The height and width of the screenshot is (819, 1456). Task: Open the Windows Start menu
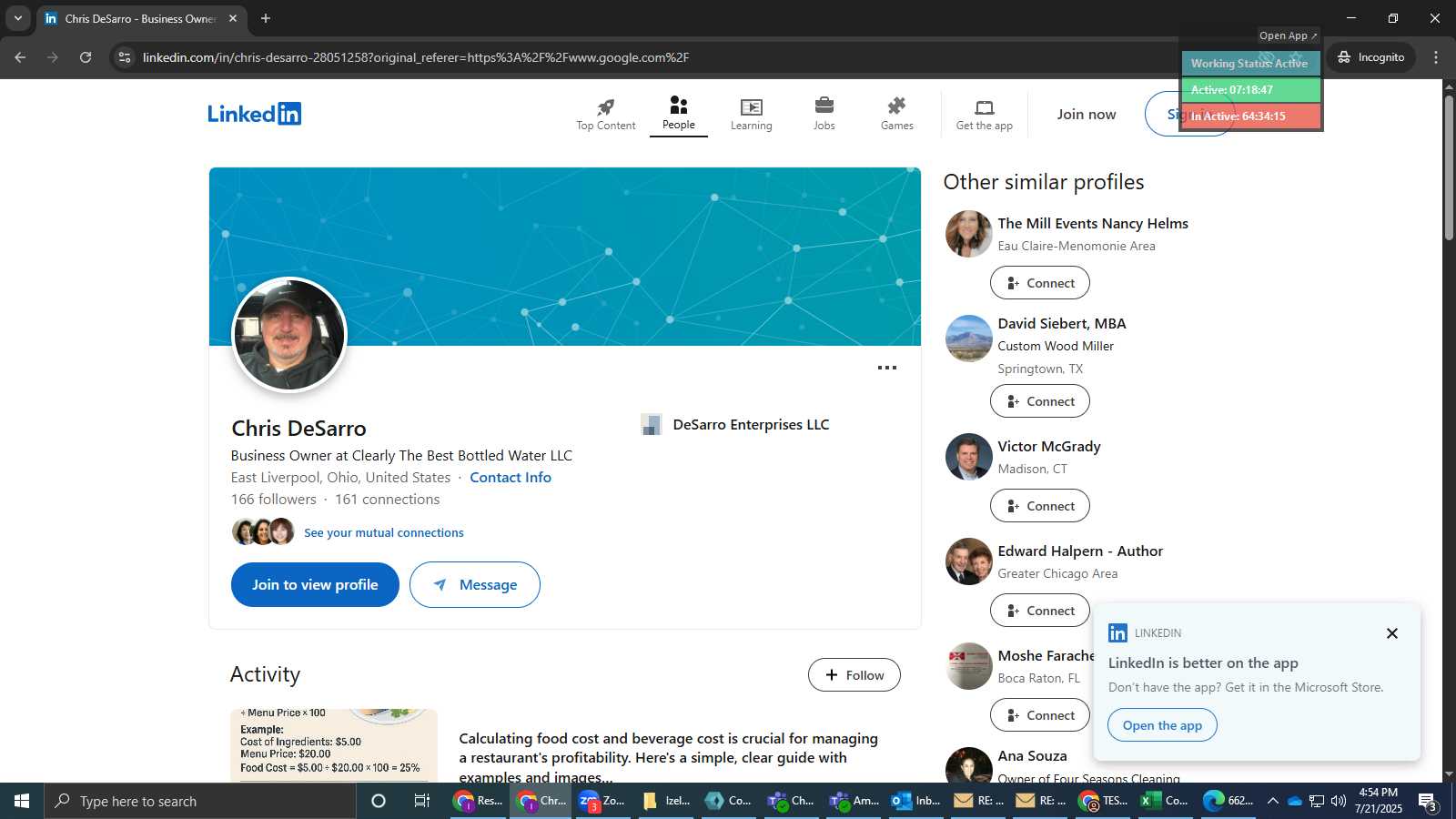pos(22,801)
